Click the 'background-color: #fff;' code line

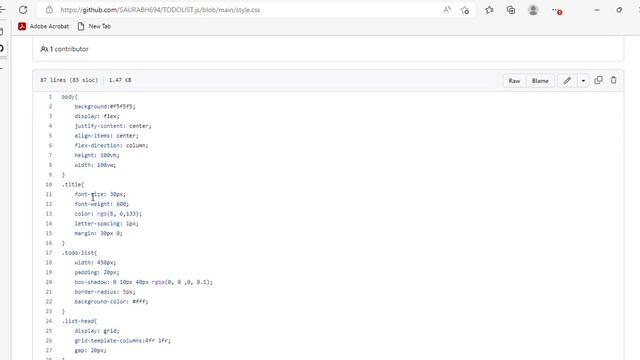111,302
